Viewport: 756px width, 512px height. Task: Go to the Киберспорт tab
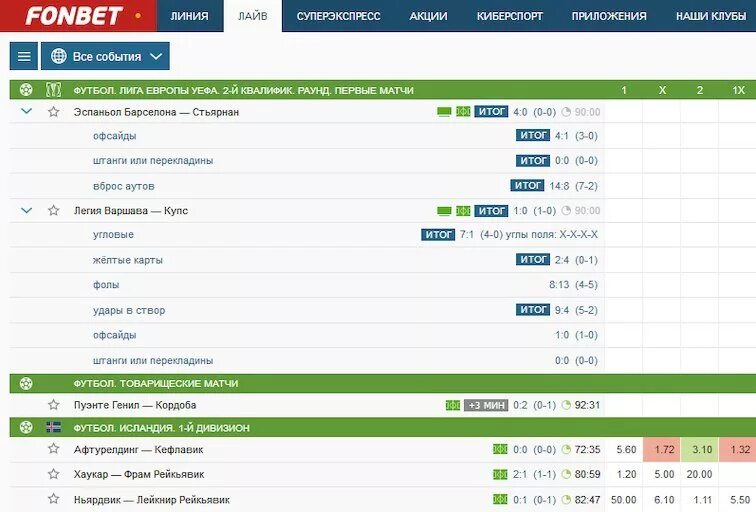[x=510, y=16]
